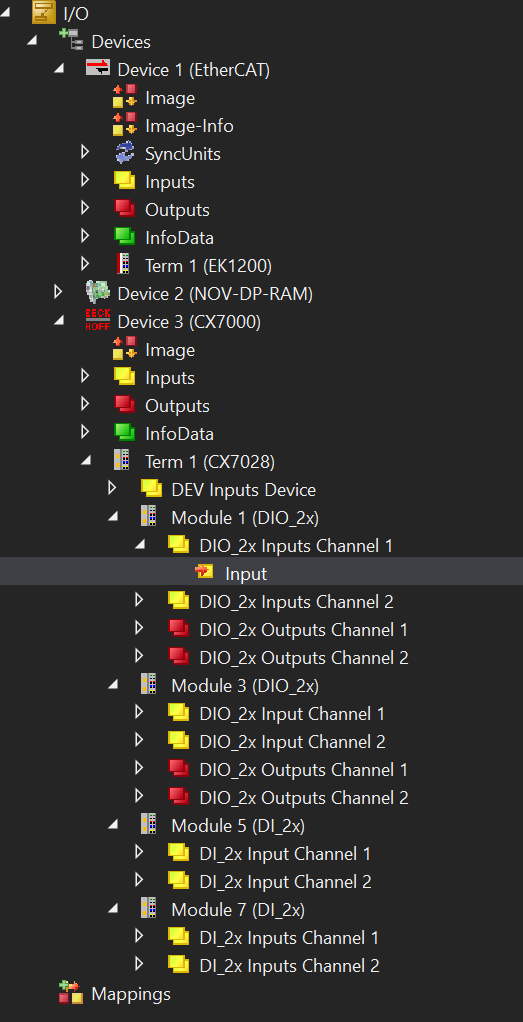Click the EtherCAT Device 1 icon

(97, 69)
